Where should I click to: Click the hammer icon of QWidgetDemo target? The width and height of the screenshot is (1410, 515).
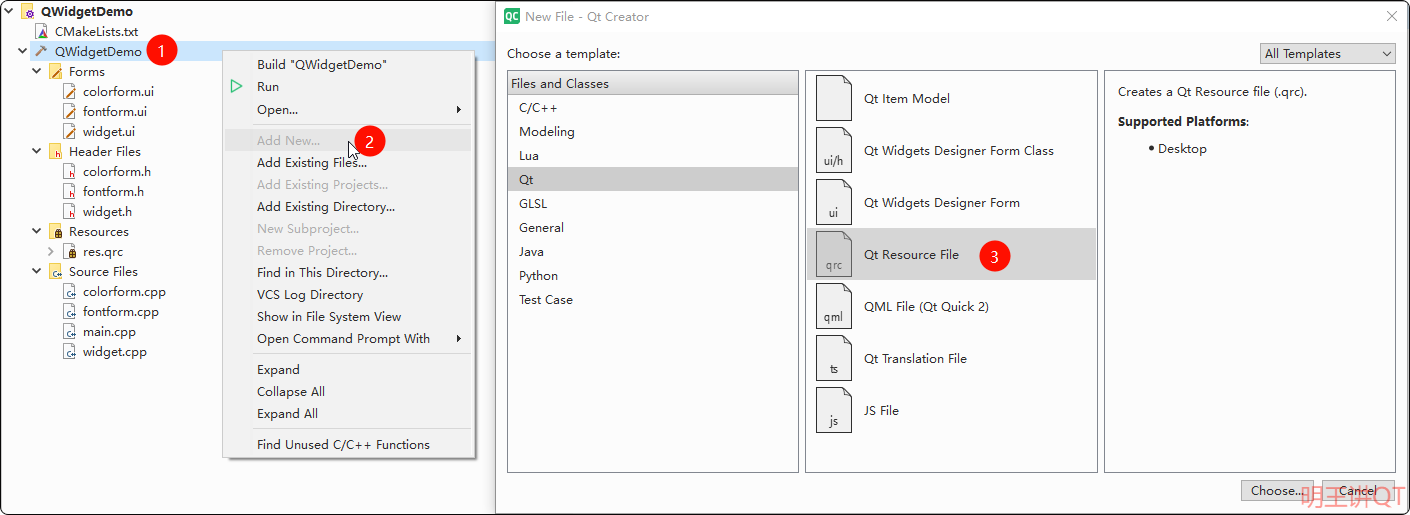pos(42,52)
